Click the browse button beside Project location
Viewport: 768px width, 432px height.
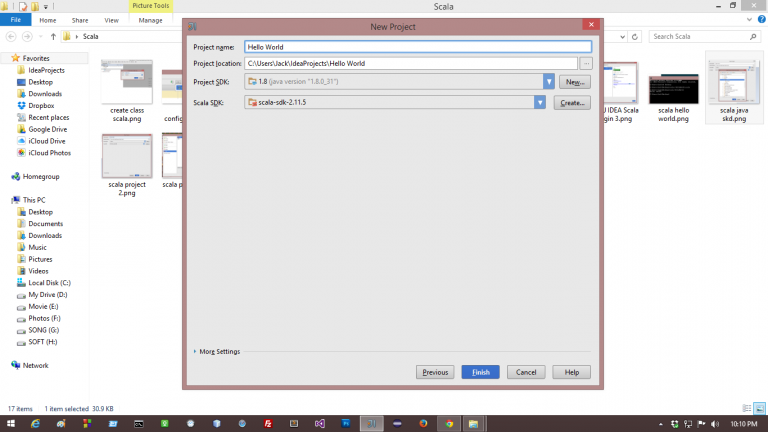[x=586, y=63]
